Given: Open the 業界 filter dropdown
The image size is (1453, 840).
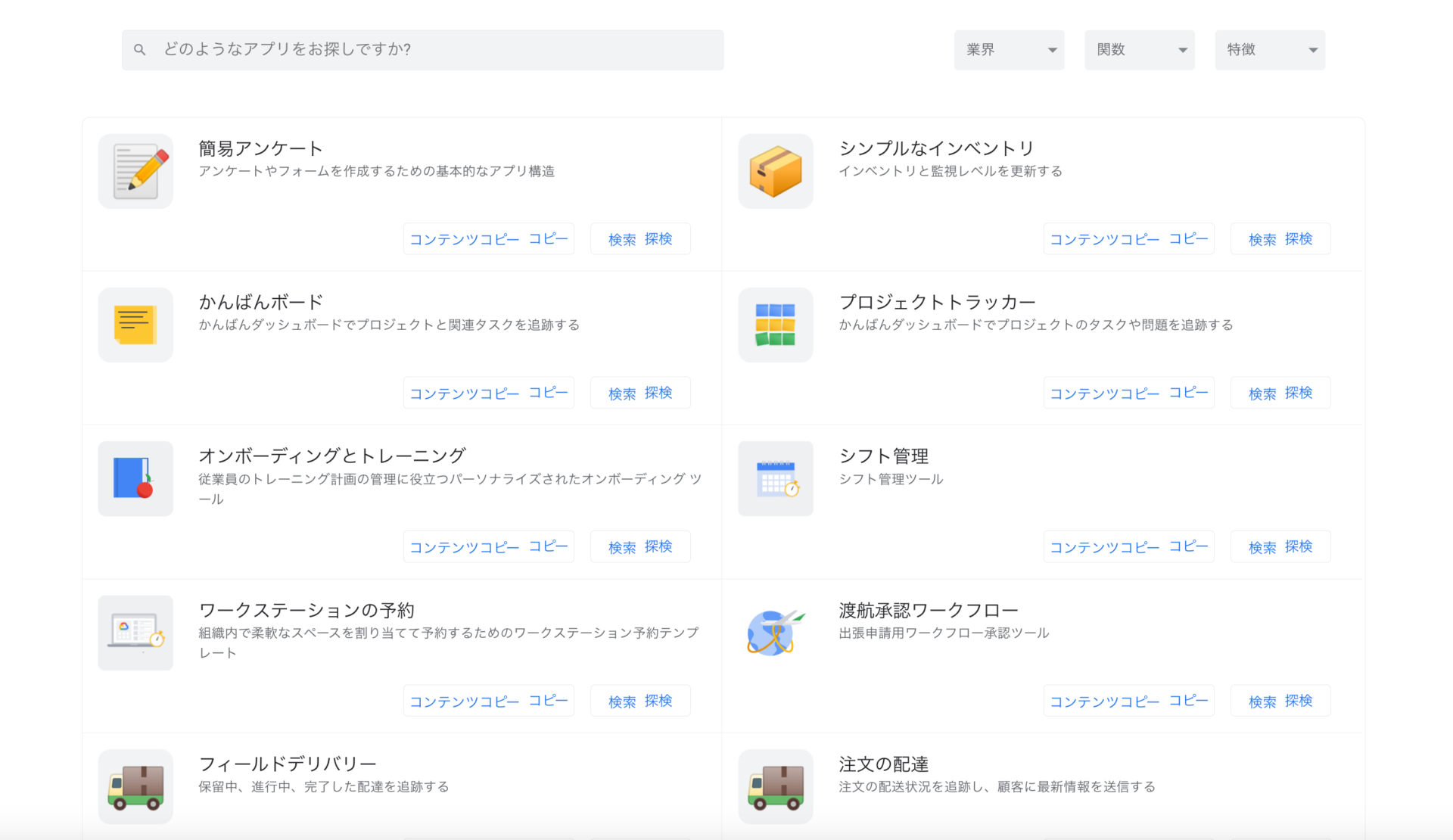Looking at the screenshot, I should [1010, 49].
